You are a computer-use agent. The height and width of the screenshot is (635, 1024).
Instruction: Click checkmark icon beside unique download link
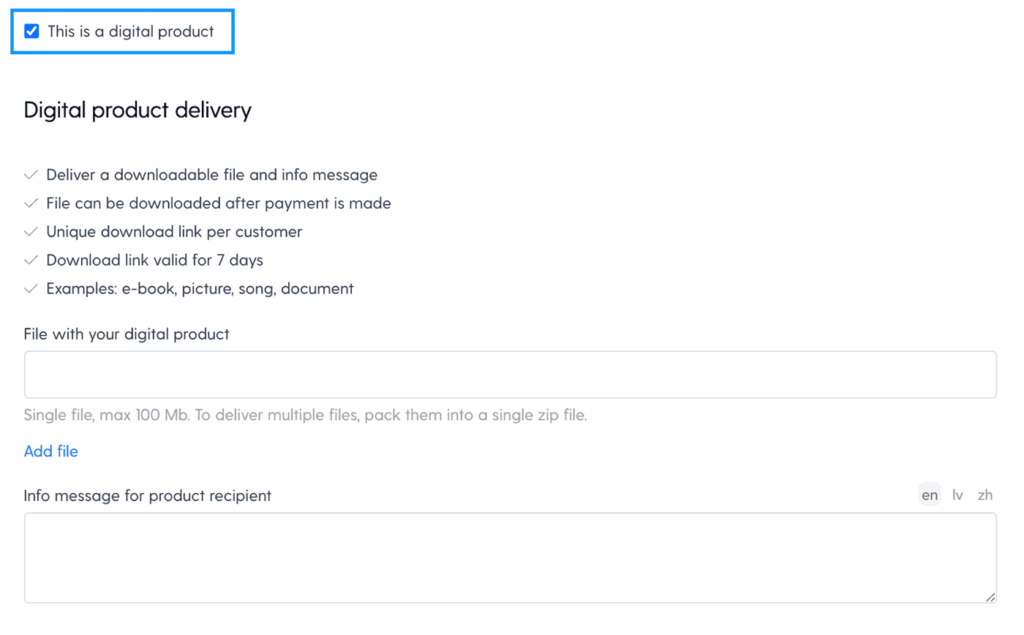click(31, 232)
